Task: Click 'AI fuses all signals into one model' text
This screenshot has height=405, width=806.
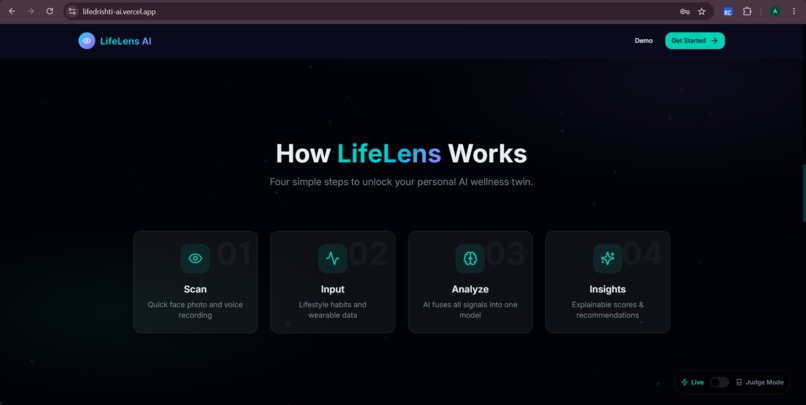Action: click(x=470, y=310)
